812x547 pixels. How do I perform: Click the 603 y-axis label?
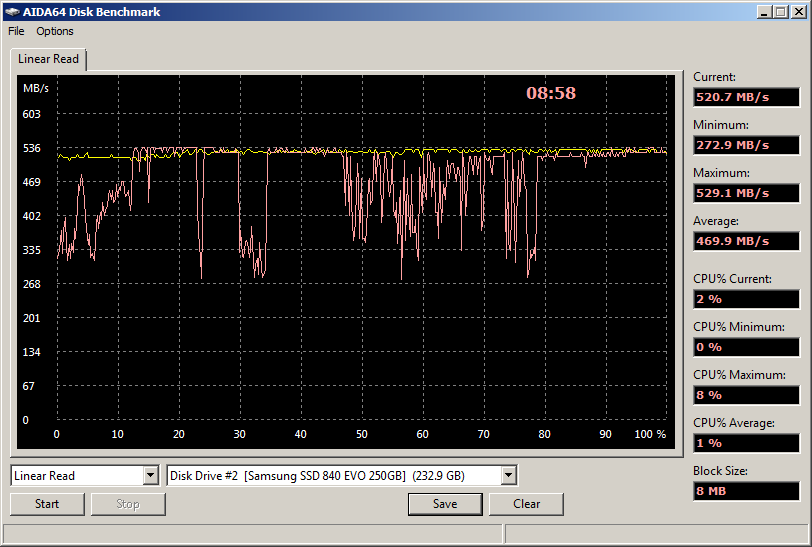pyautogui.click(x=31, y=114)
